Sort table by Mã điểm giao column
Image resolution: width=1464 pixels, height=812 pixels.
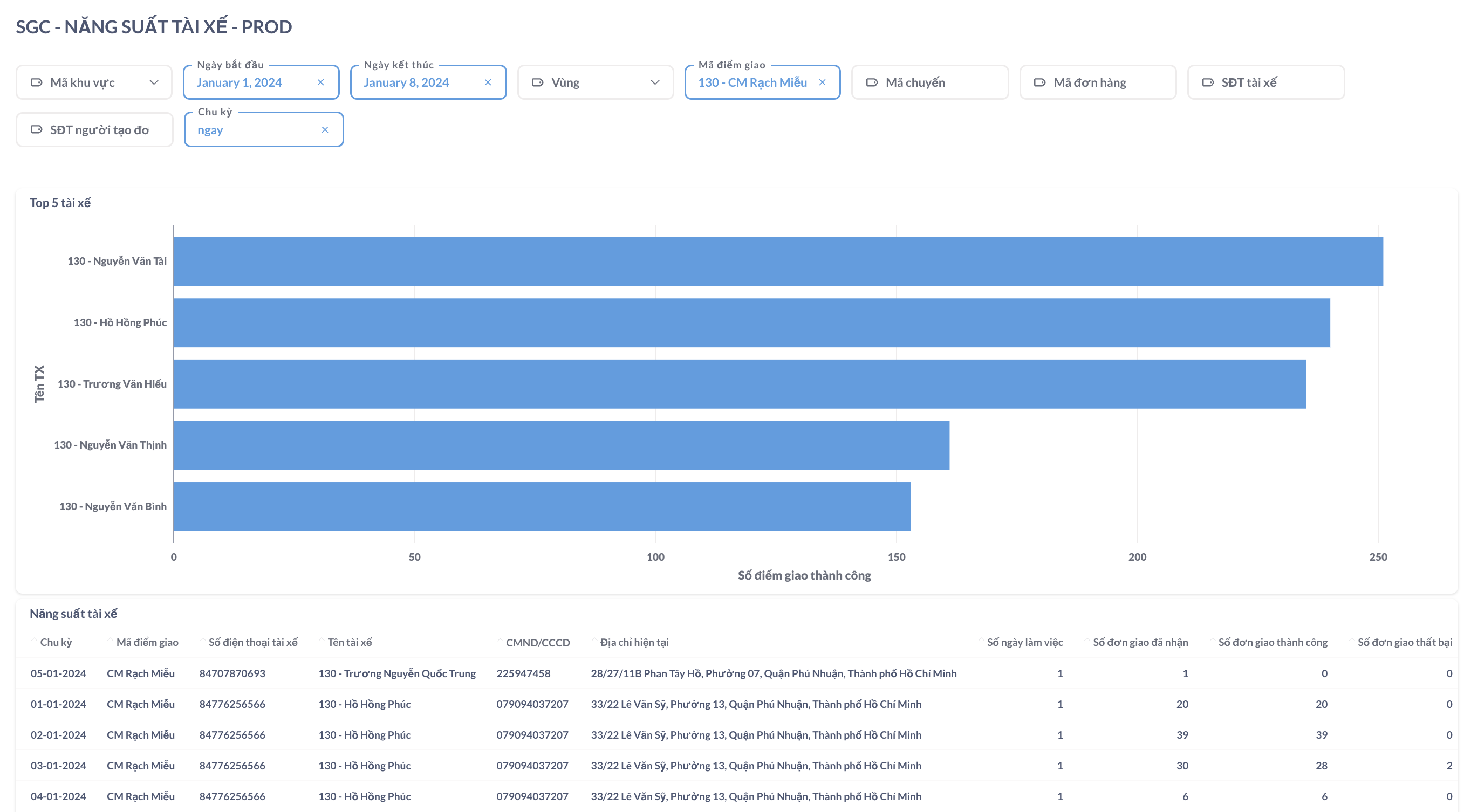pos(147,642)
